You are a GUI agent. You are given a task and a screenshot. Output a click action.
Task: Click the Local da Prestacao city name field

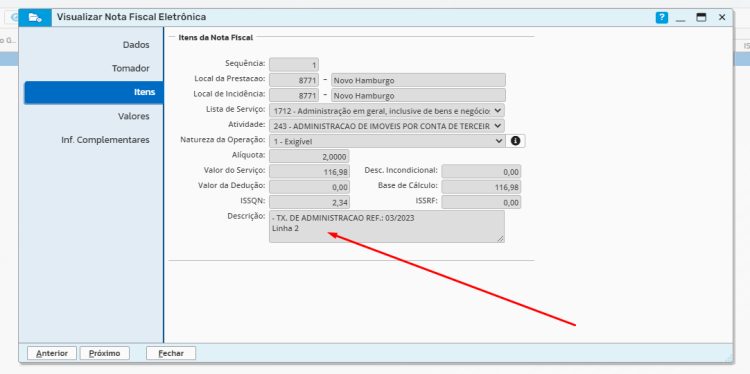pyautogui.click(x=418, y=80)
